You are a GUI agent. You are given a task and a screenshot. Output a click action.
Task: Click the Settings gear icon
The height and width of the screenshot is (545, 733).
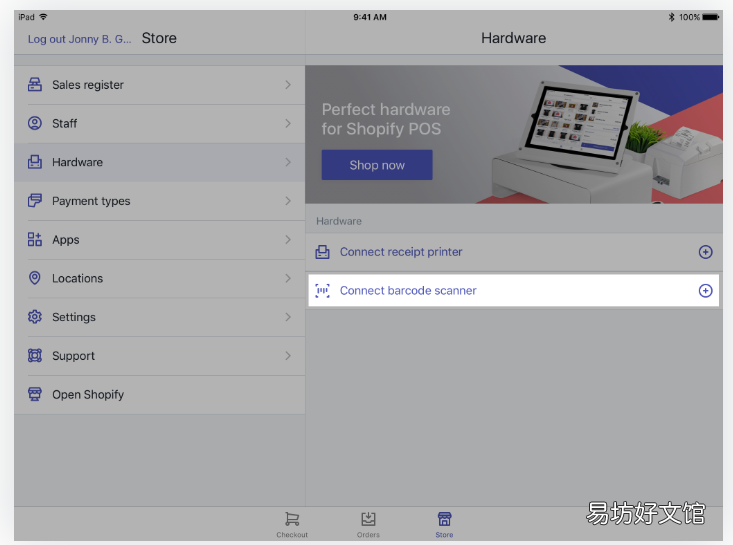click(35, 316)
